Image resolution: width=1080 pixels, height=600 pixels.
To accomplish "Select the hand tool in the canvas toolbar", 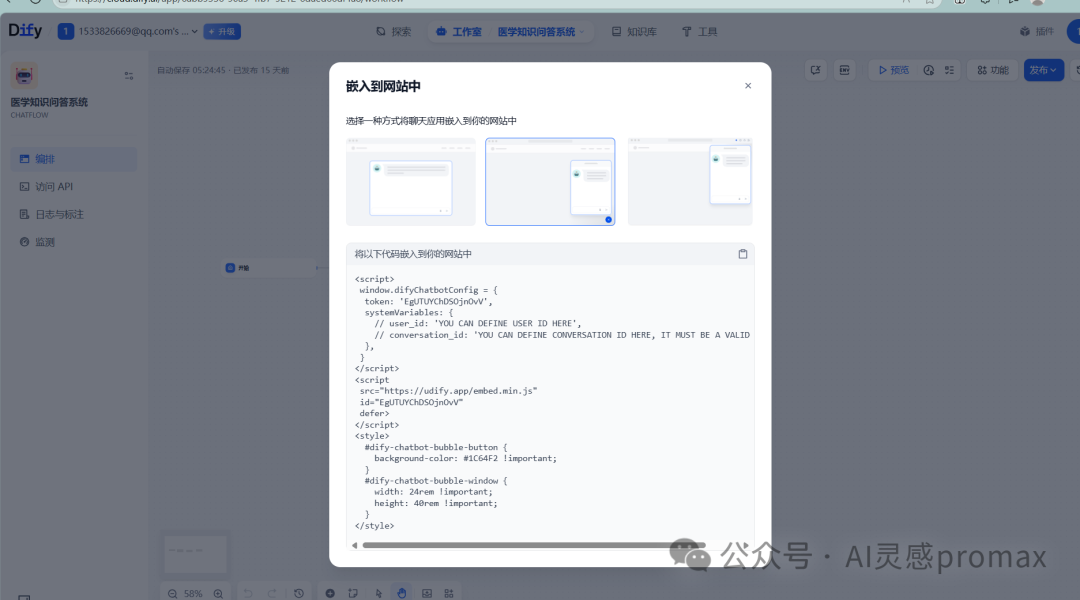I will 402,592.
